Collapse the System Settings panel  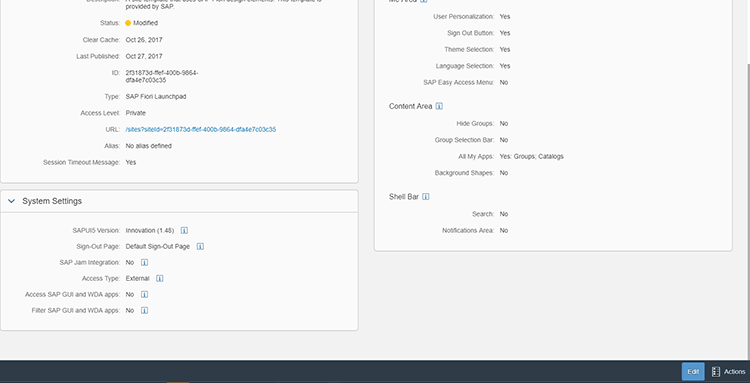11,201
